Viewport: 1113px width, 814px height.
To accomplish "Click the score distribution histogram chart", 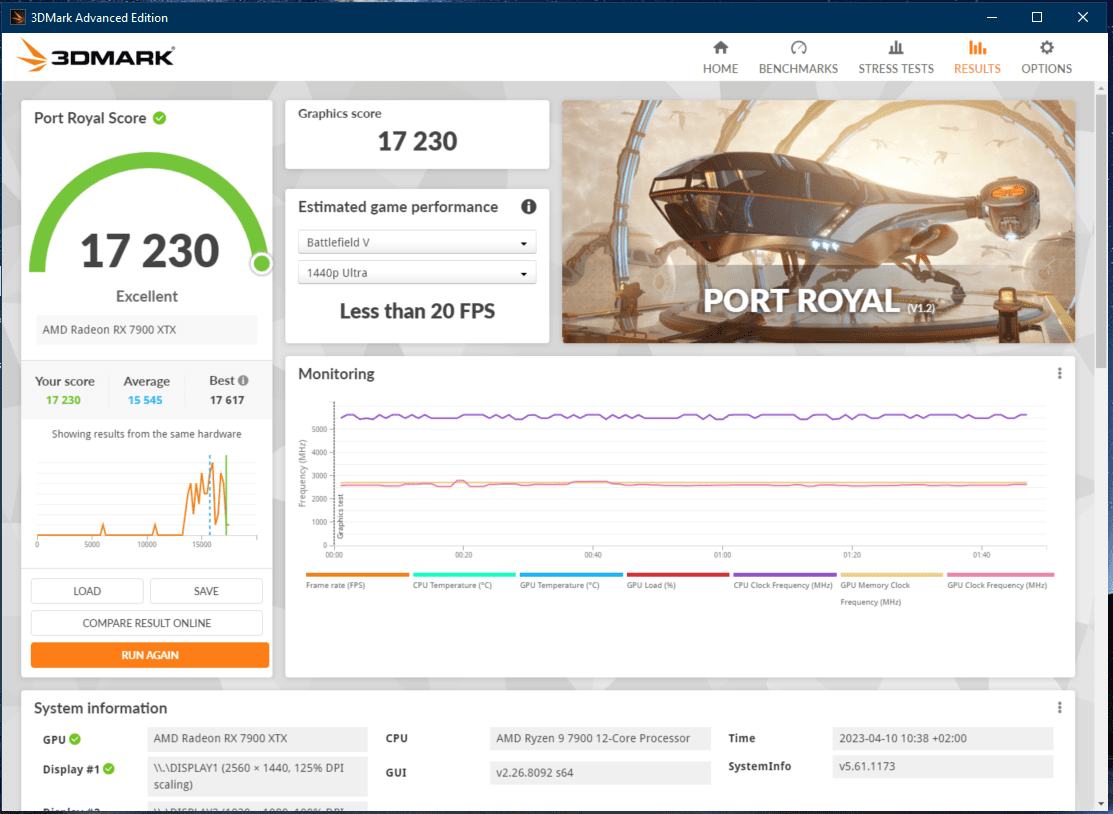I will [x=146, y=500].
